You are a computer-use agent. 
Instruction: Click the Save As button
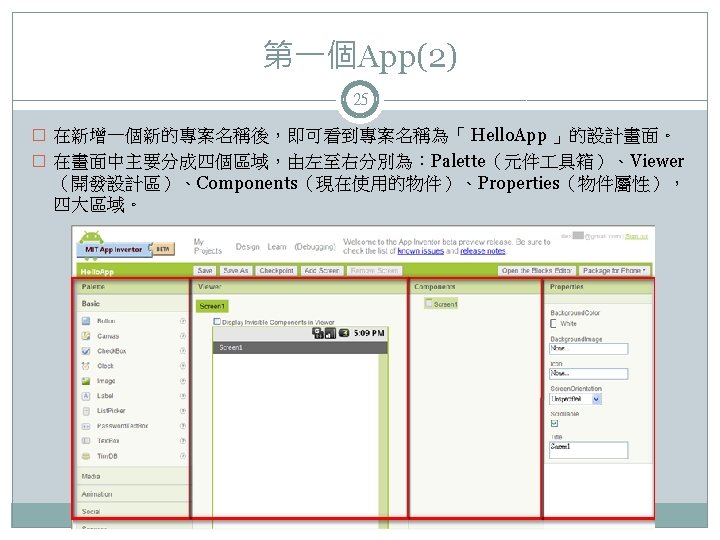tap(236, 270)
